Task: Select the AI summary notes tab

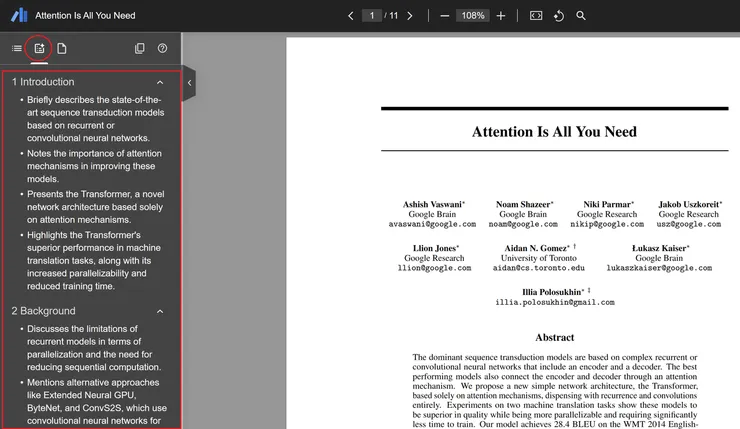Action: (x=39, y=48)
